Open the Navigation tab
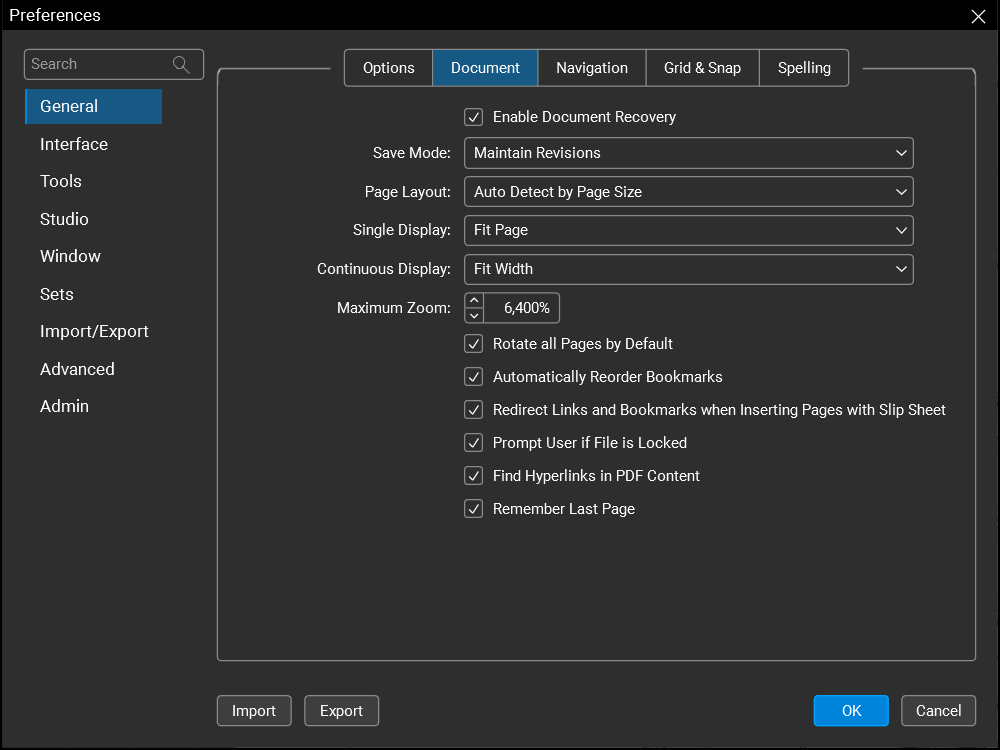 pyautogui.click(x=592, y=68)
